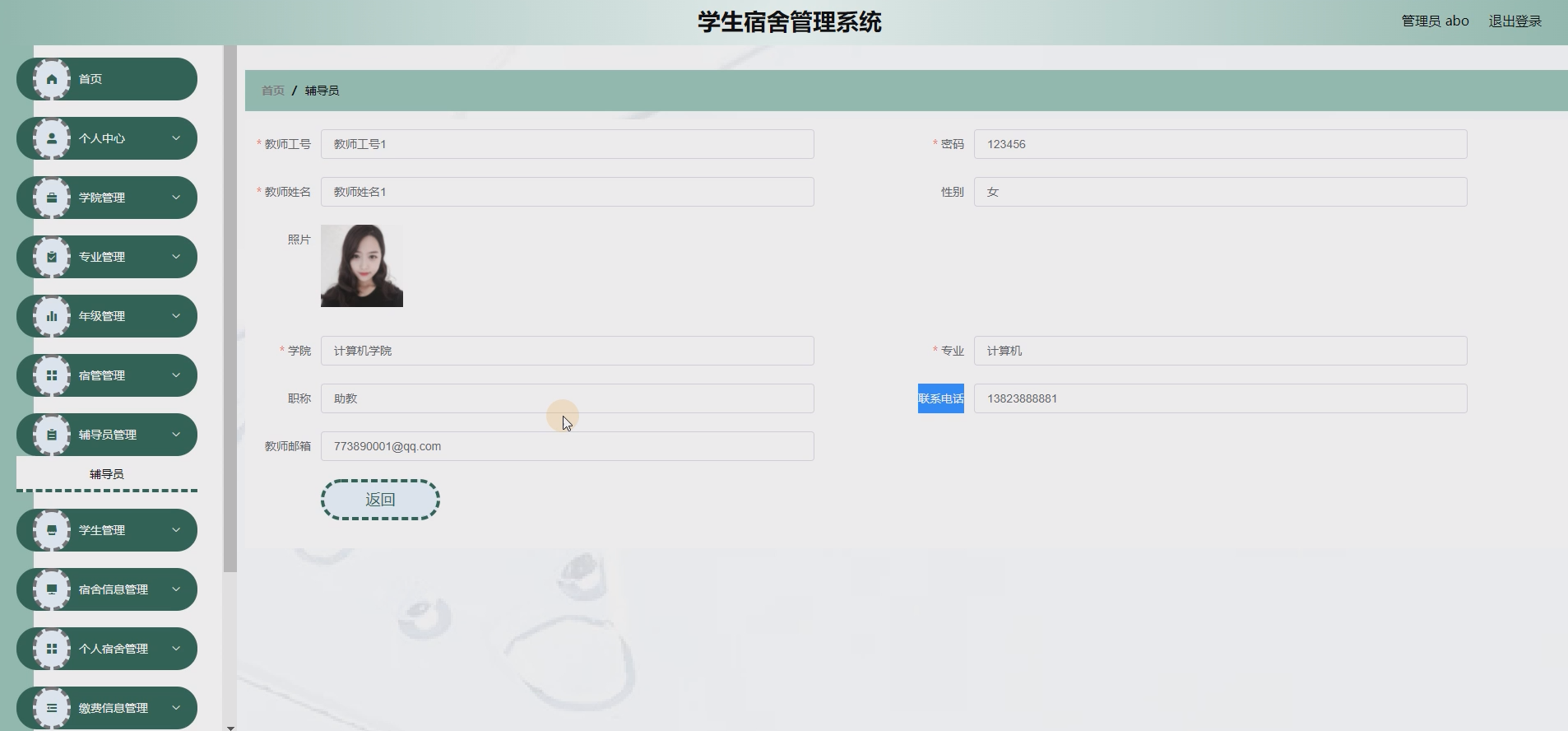1568x731 pixels.
Task: Expand the 个人中心 dropdown arrow
Action: tap(176, 138)
